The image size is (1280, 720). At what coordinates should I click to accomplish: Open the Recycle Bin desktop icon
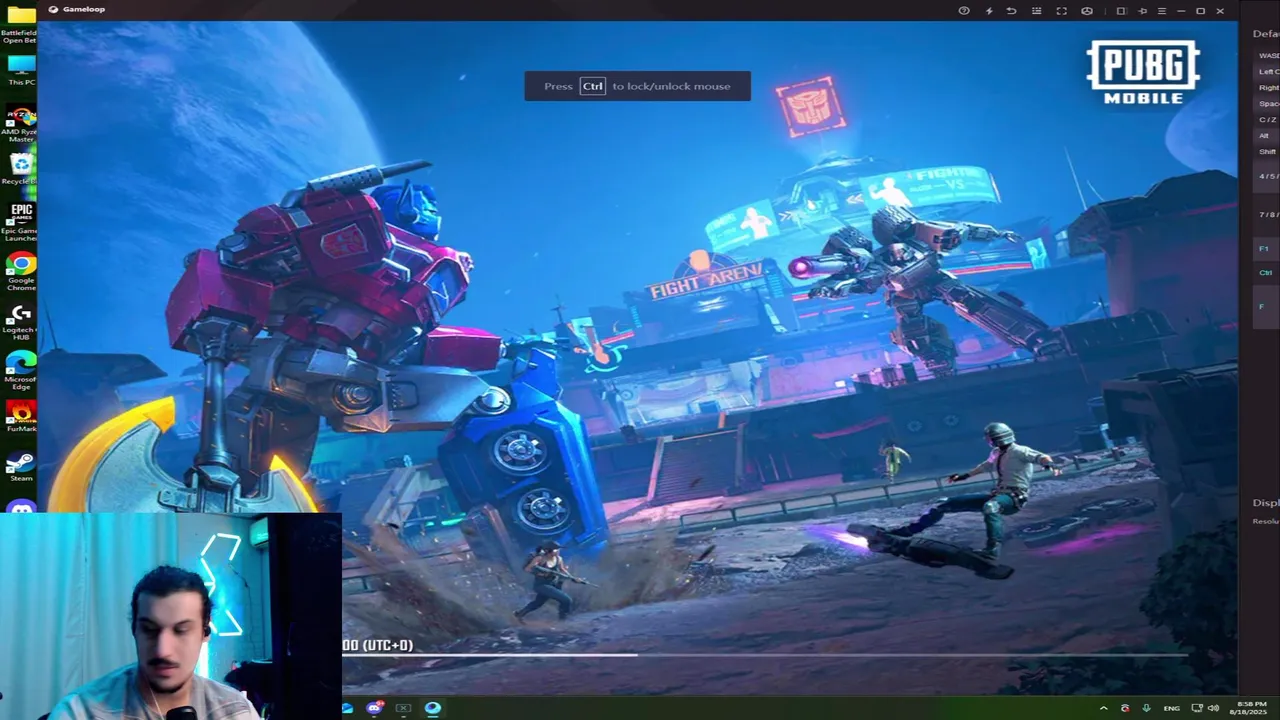click(x=20, y=168)
